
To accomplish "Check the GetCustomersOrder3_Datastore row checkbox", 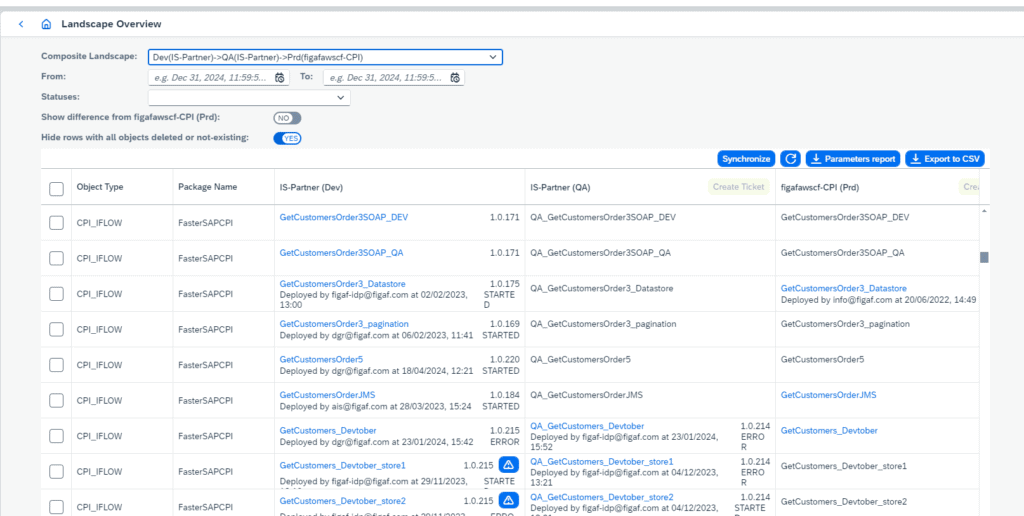I will coord(57,294).
